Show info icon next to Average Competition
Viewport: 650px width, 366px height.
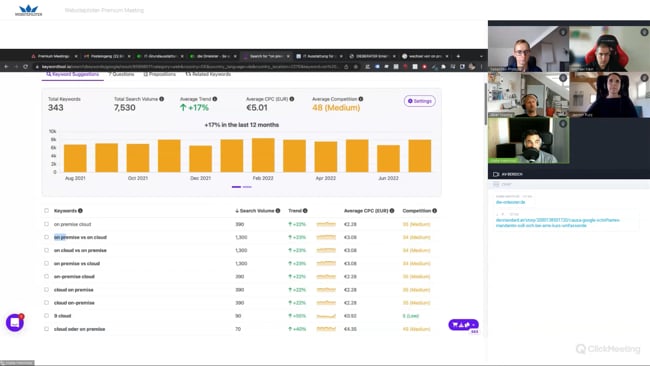click(x=361, y=99)
